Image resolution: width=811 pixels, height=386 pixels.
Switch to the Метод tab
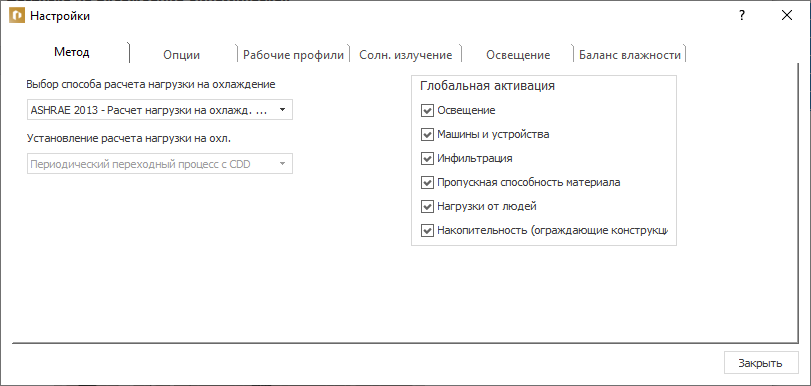(72, 52)
